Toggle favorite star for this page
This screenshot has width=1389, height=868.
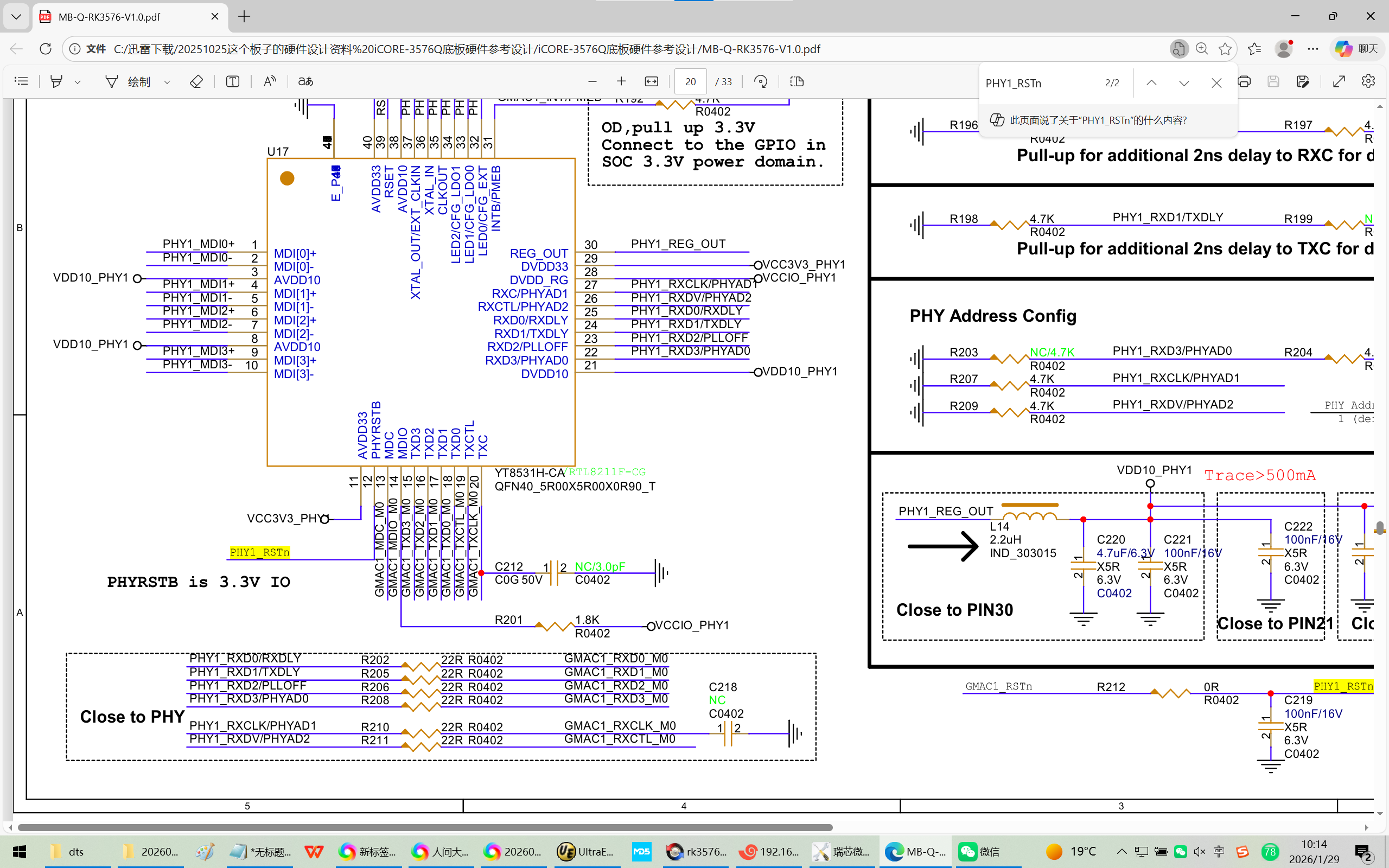pos(1225,49)
